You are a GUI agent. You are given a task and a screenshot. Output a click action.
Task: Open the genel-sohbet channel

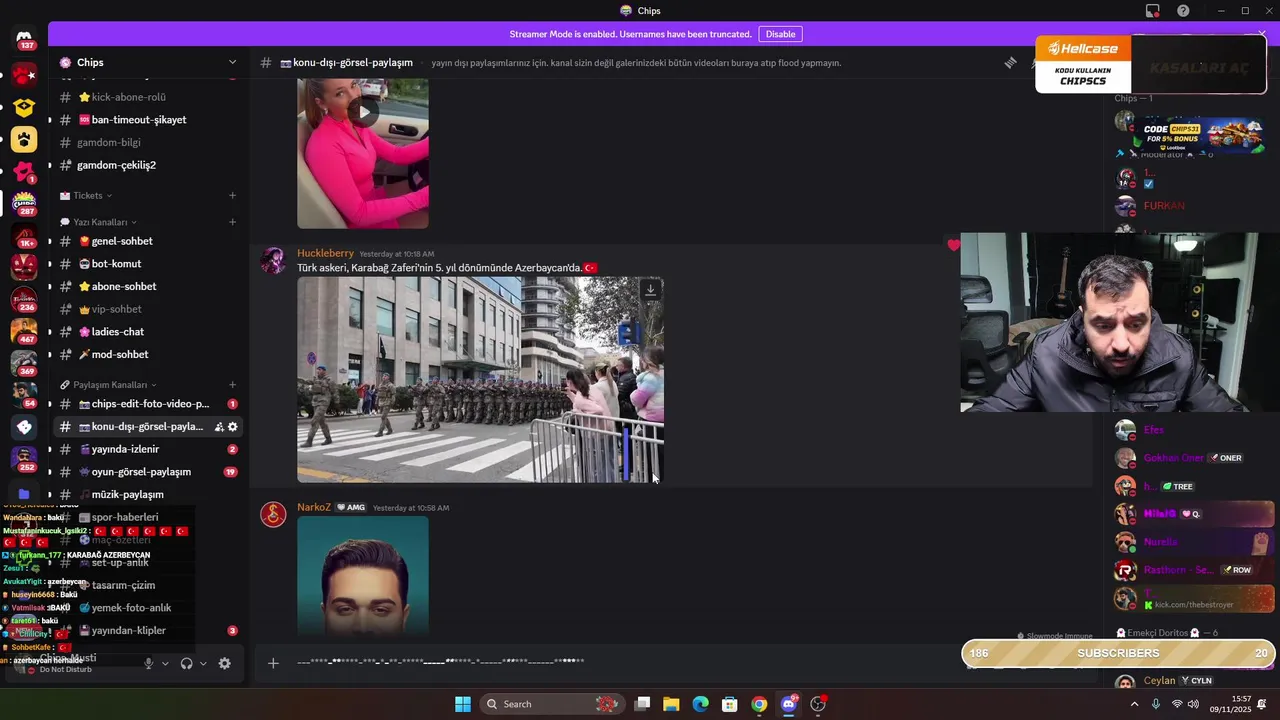click(148, 241)
